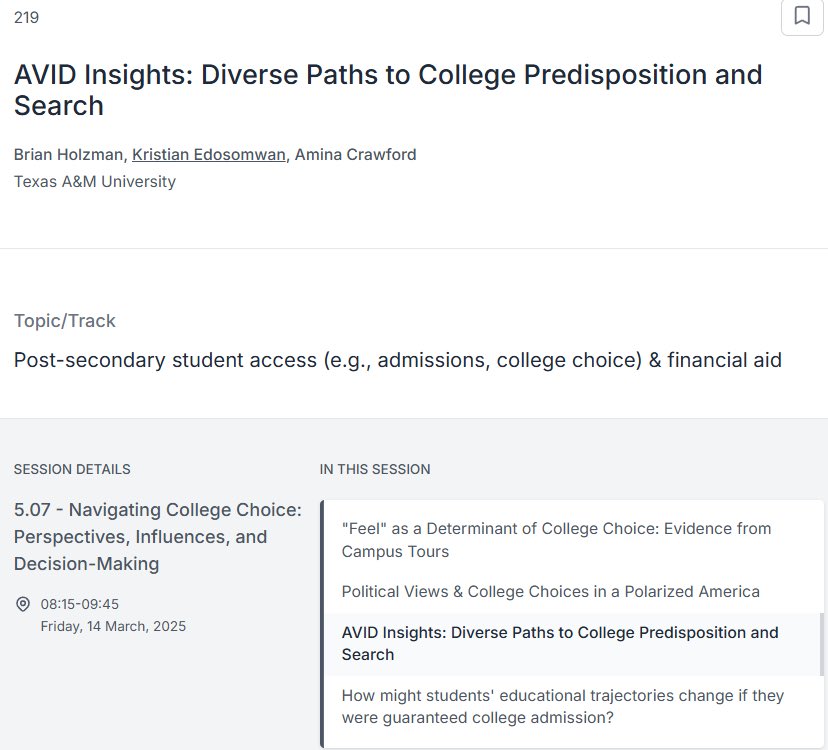Image resolution: width=828 pixels, height=750 pixels.
Task: Select author name Brian Holzman
Action: [x=68, y=155]
